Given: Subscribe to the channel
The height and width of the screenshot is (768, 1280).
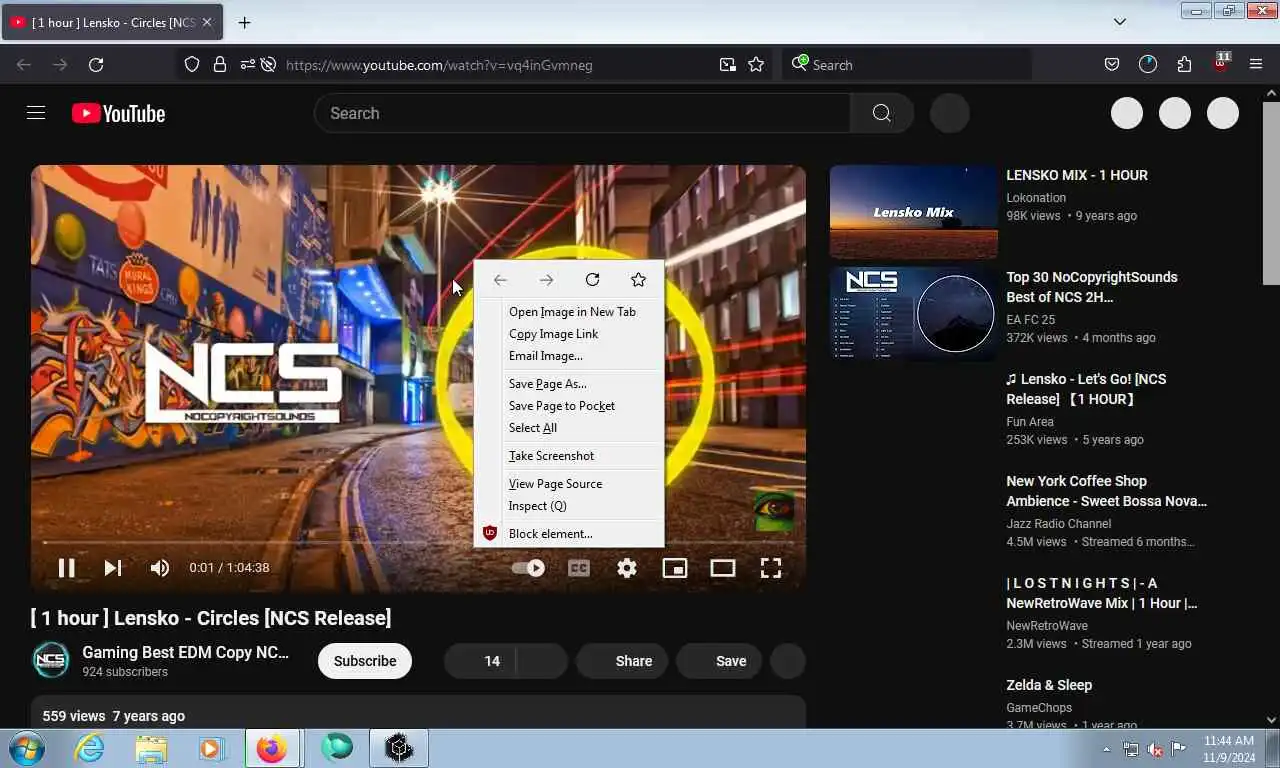Looking at the screenshot, I should click(x=365, y=661).
